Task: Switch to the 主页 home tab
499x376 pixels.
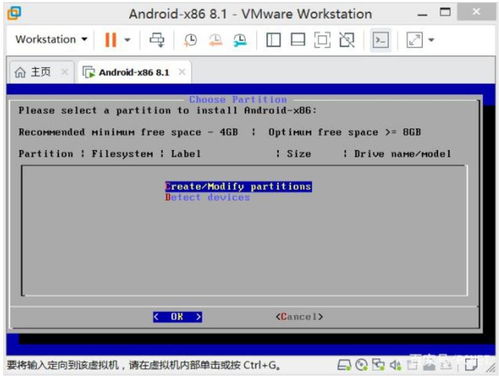Action: click(x=41, y=72)
